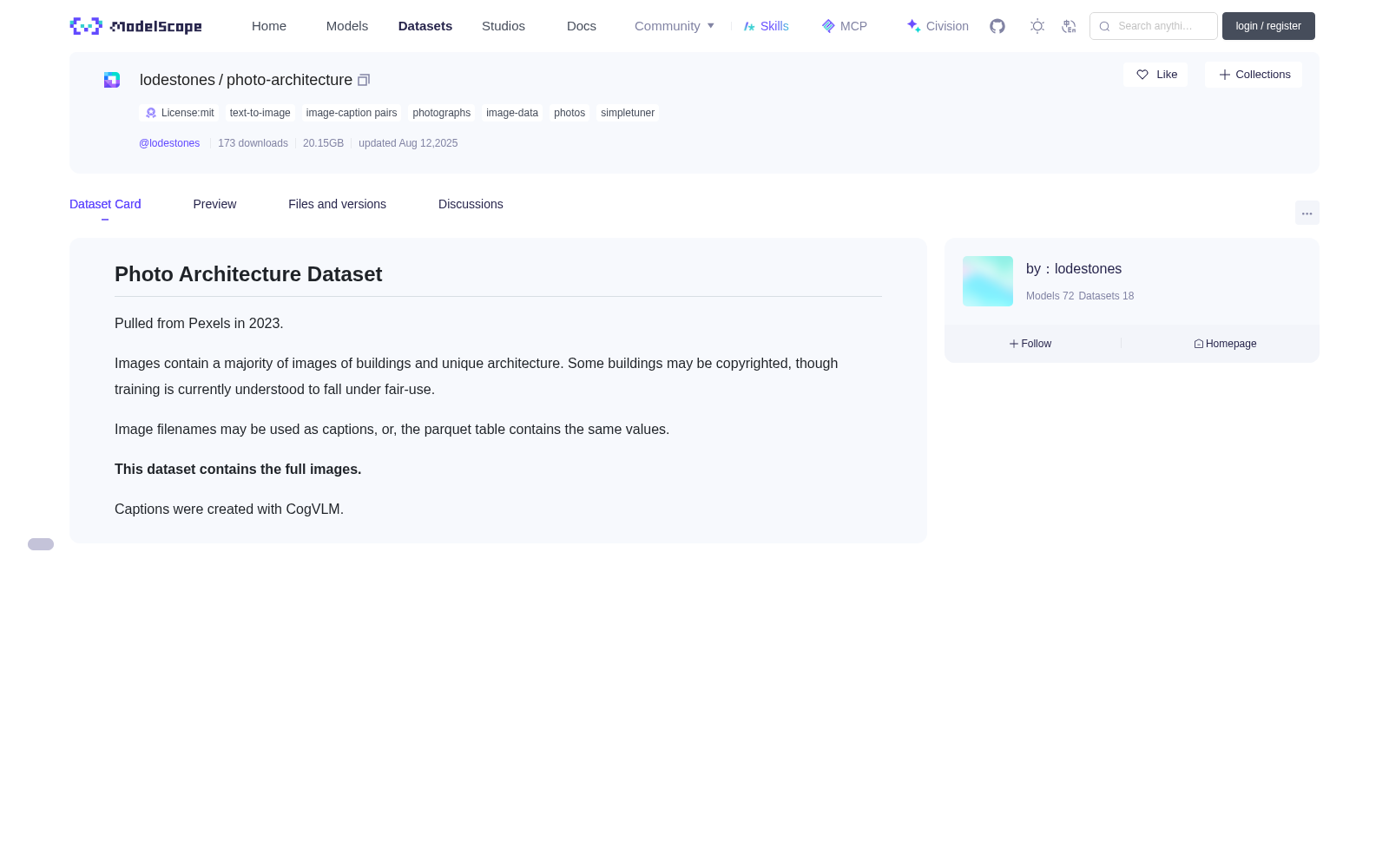Open the @lodestones profile link
Image resolution: width=1389 pixels, height=868 pixels.
(x=169, y=143)
